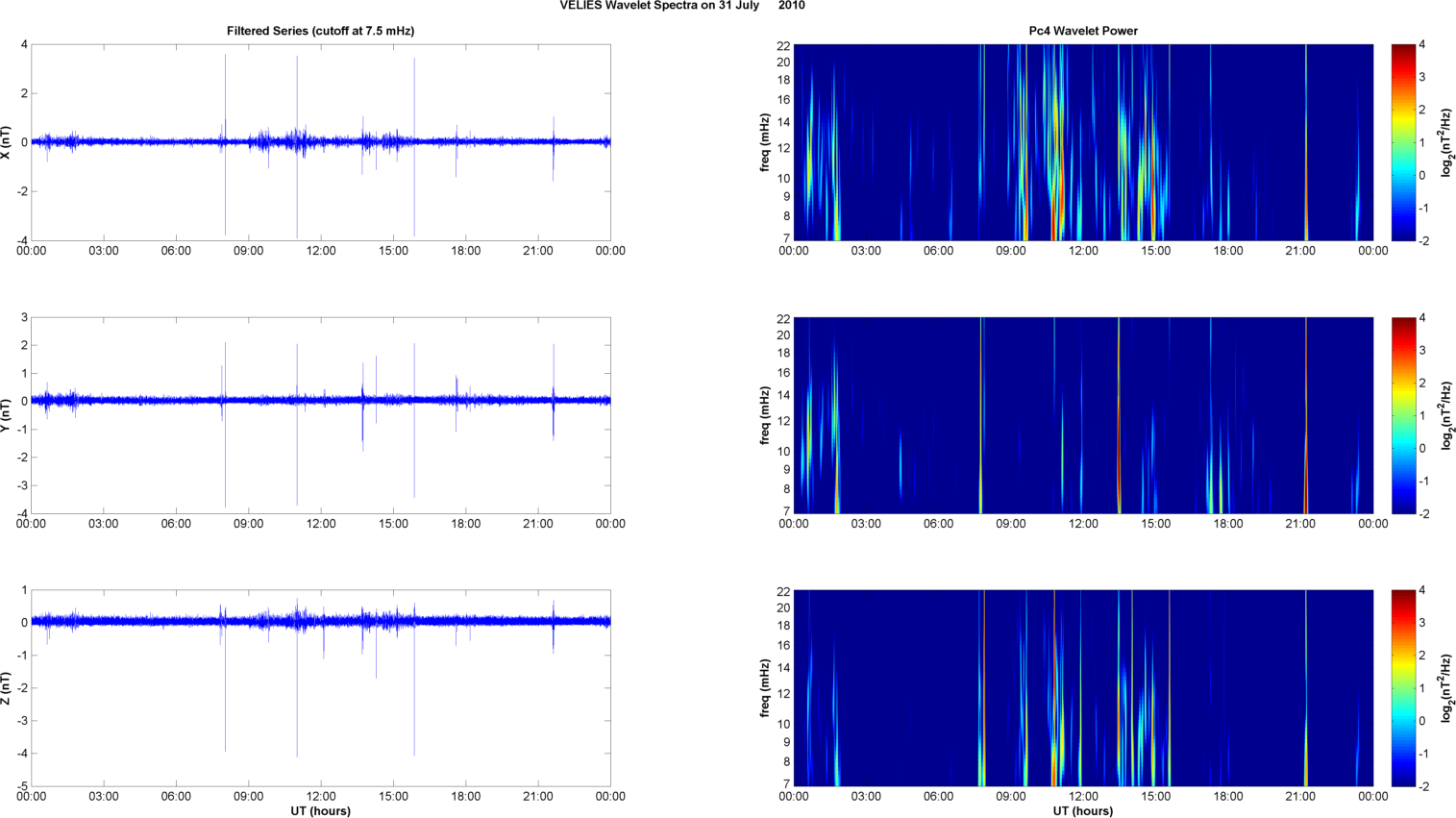1456x818 pixels.
Task: Click UT (hours) label under bottom wavelet plot
Action: (x=1083, y=810)
